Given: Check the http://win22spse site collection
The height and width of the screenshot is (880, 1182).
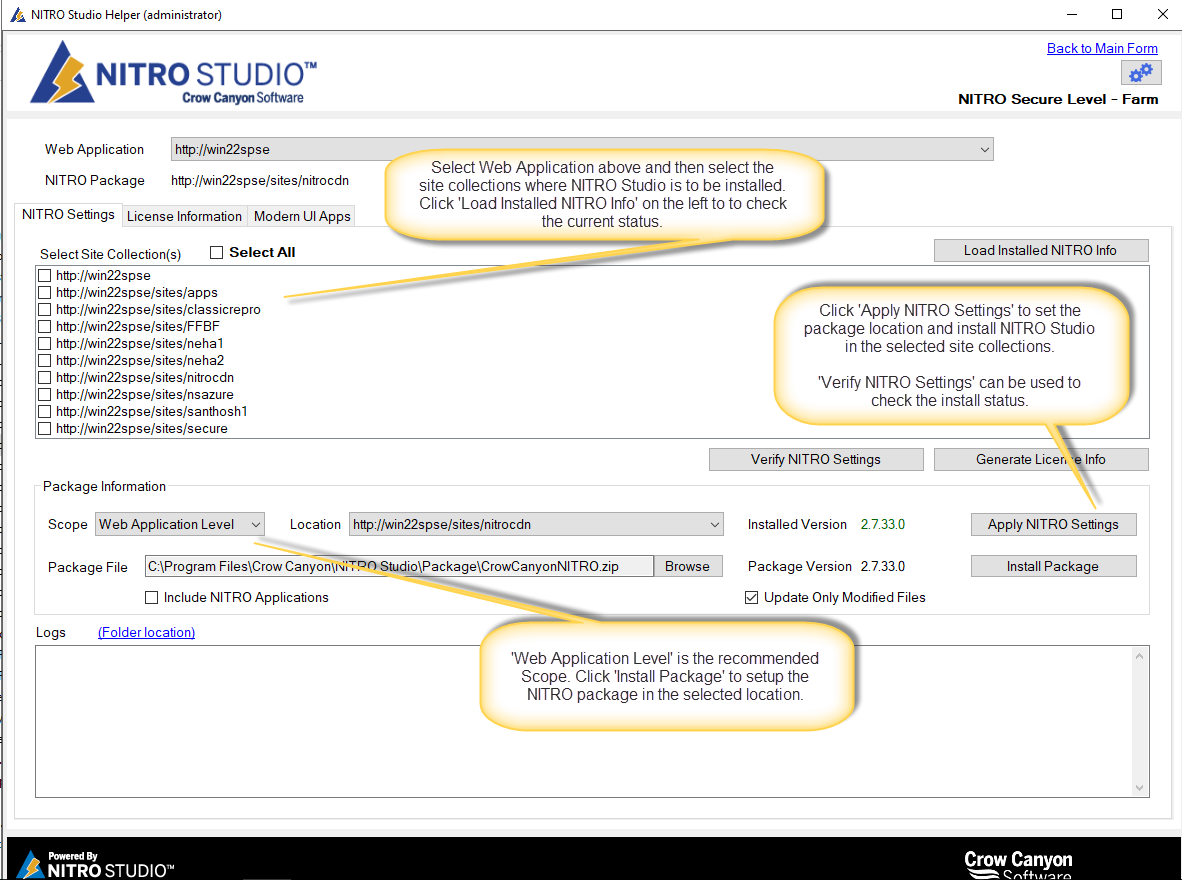Looking at the screenshot, I should [44, 275].
